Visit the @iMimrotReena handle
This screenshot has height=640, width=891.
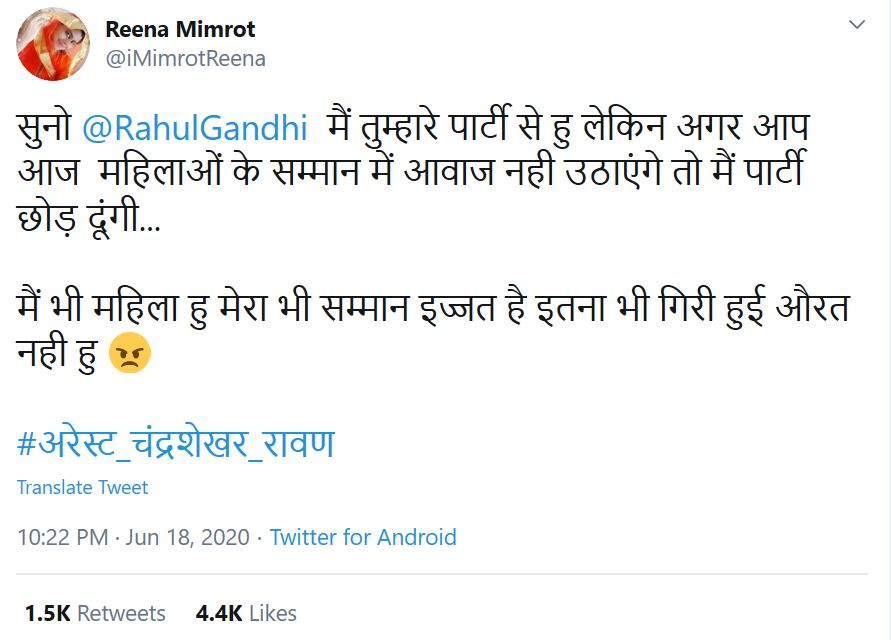185,59
